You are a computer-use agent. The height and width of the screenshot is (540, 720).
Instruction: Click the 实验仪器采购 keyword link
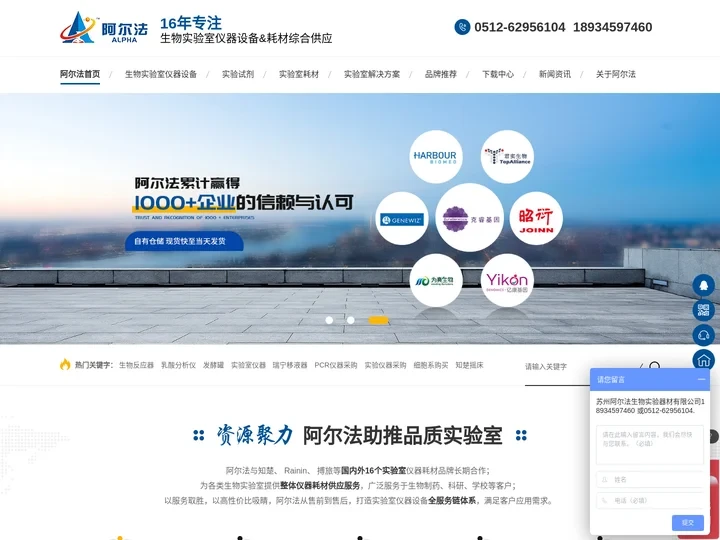pos(385,365)
